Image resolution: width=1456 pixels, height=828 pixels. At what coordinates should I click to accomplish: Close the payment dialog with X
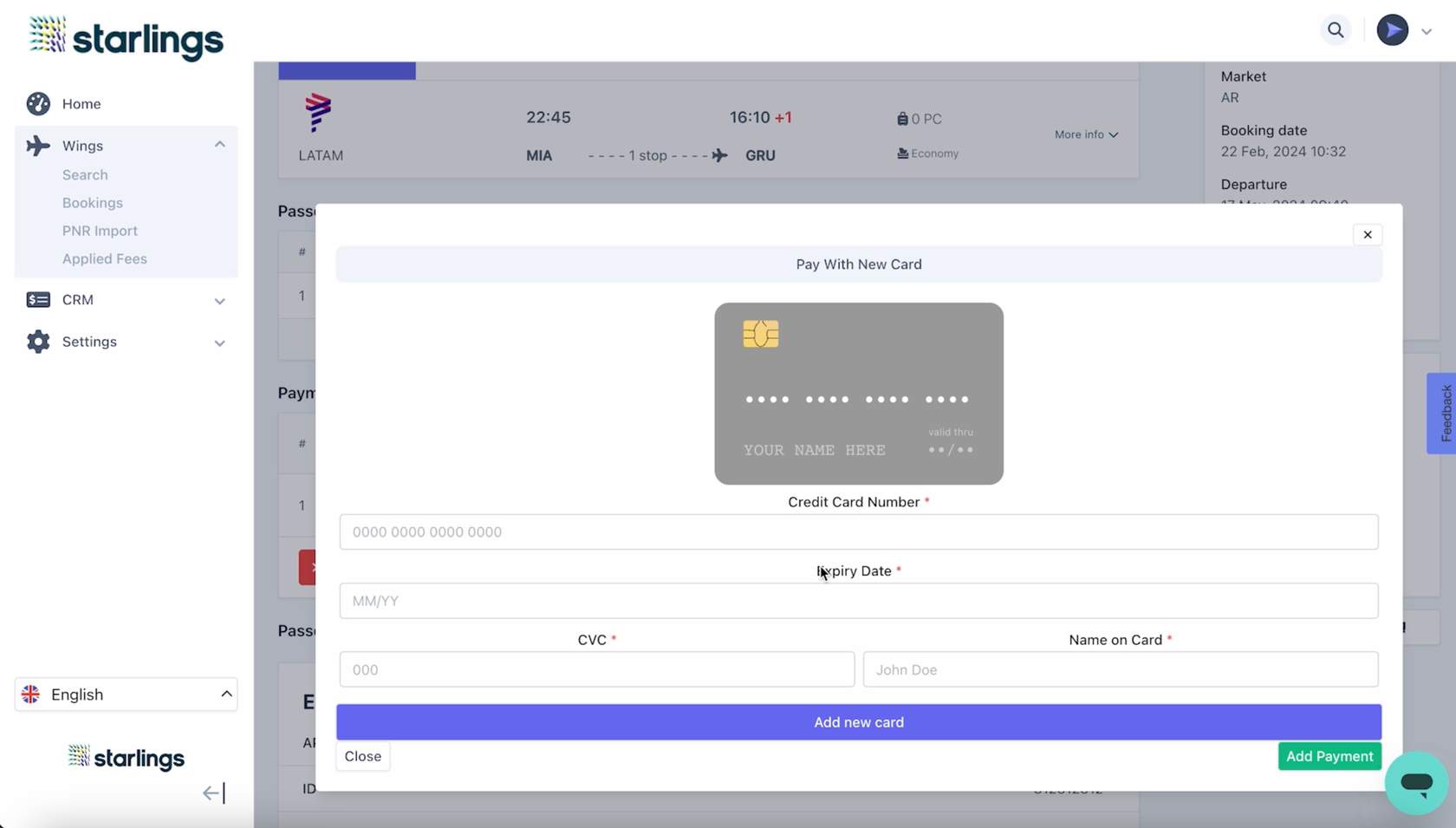click(1367, 235)
